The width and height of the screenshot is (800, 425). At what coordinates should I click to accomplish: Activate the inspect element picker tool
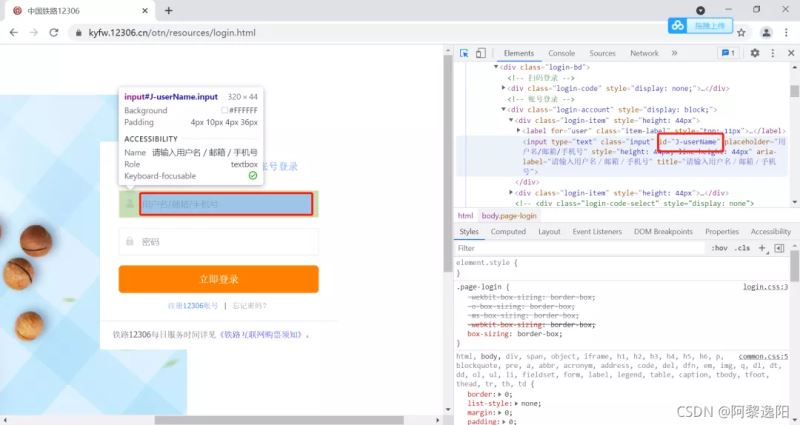click(465, 53)
